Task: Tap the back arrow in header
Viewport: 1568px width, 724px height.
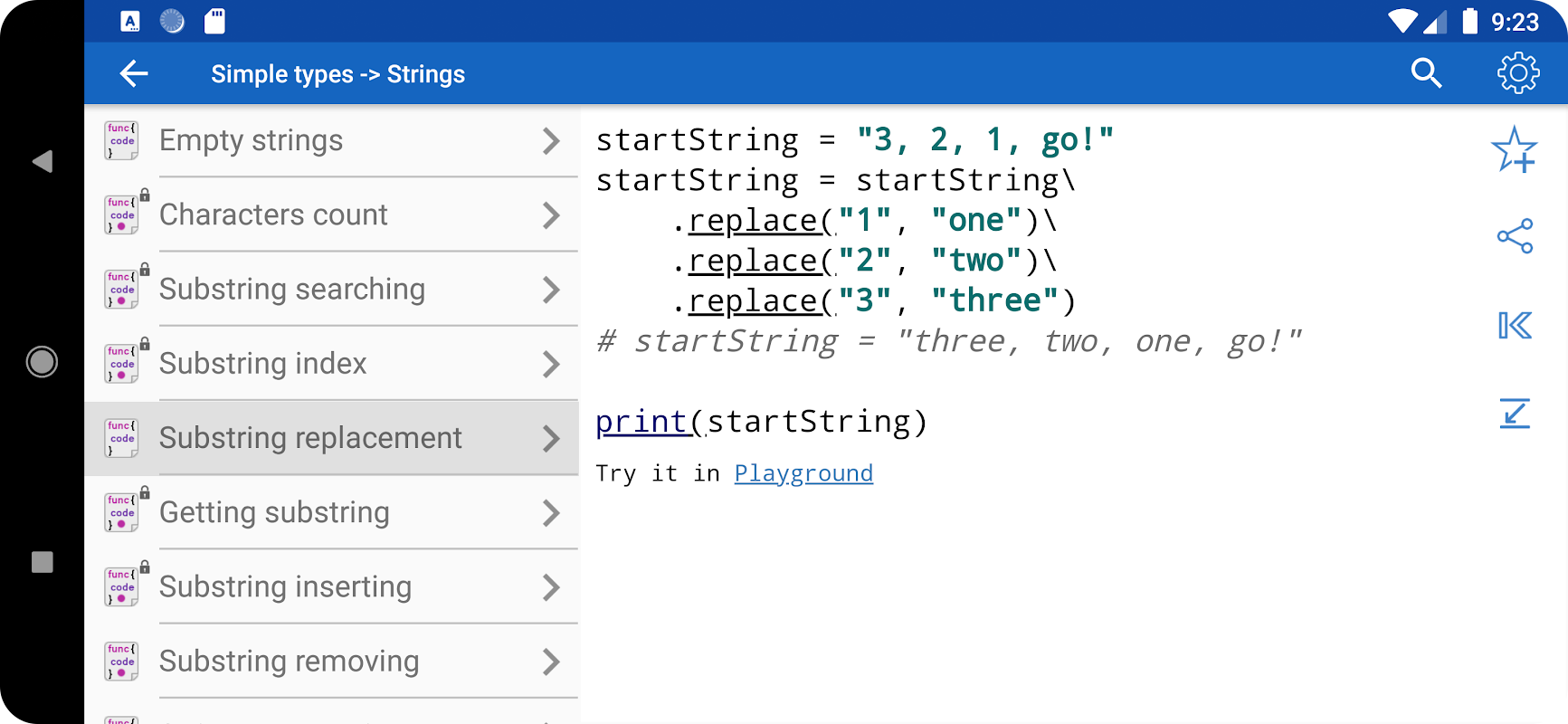Action: 134,73
